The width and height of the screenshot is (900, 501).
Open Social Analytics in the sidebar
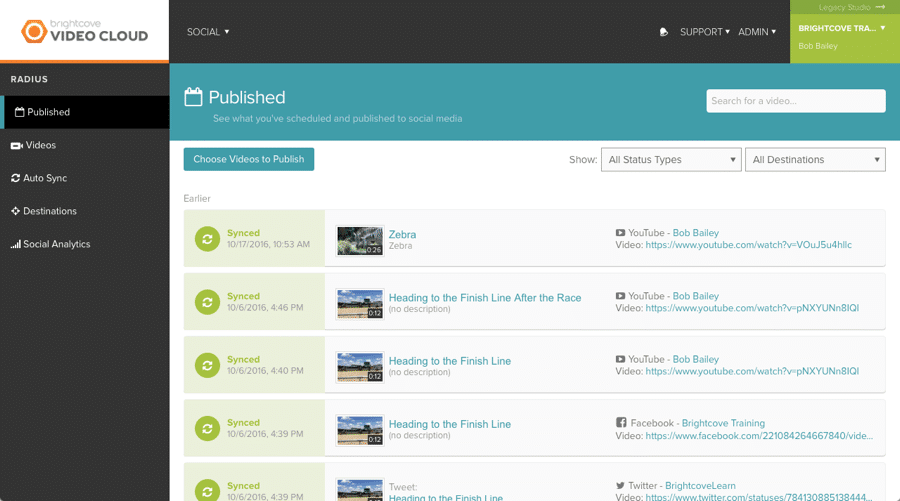coord(85,244)
